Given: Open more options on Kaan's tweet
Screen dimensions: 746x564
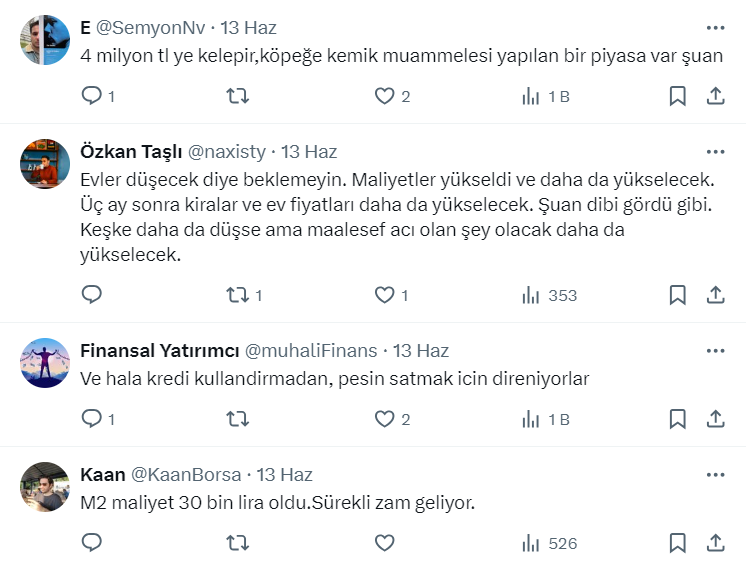Looking at the screenshot, I should (x=716, y=475).
